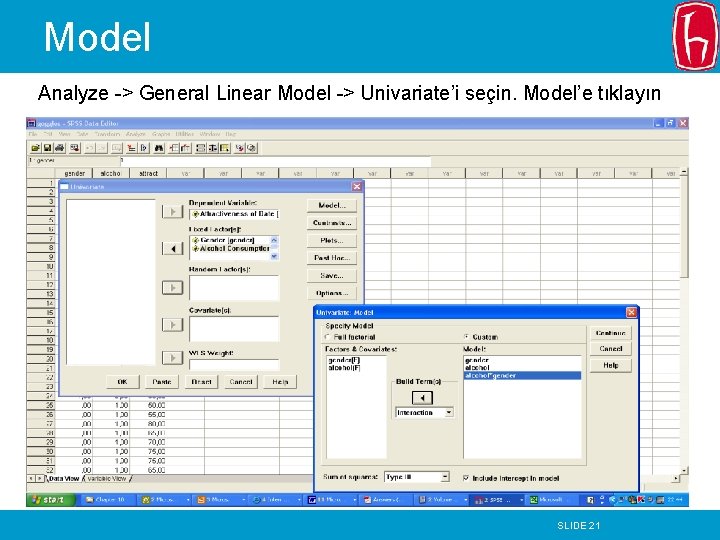Click Help in the Univariate: Model dialog
This screenshot has height=540, width=720.
click(x=610, y=365)
